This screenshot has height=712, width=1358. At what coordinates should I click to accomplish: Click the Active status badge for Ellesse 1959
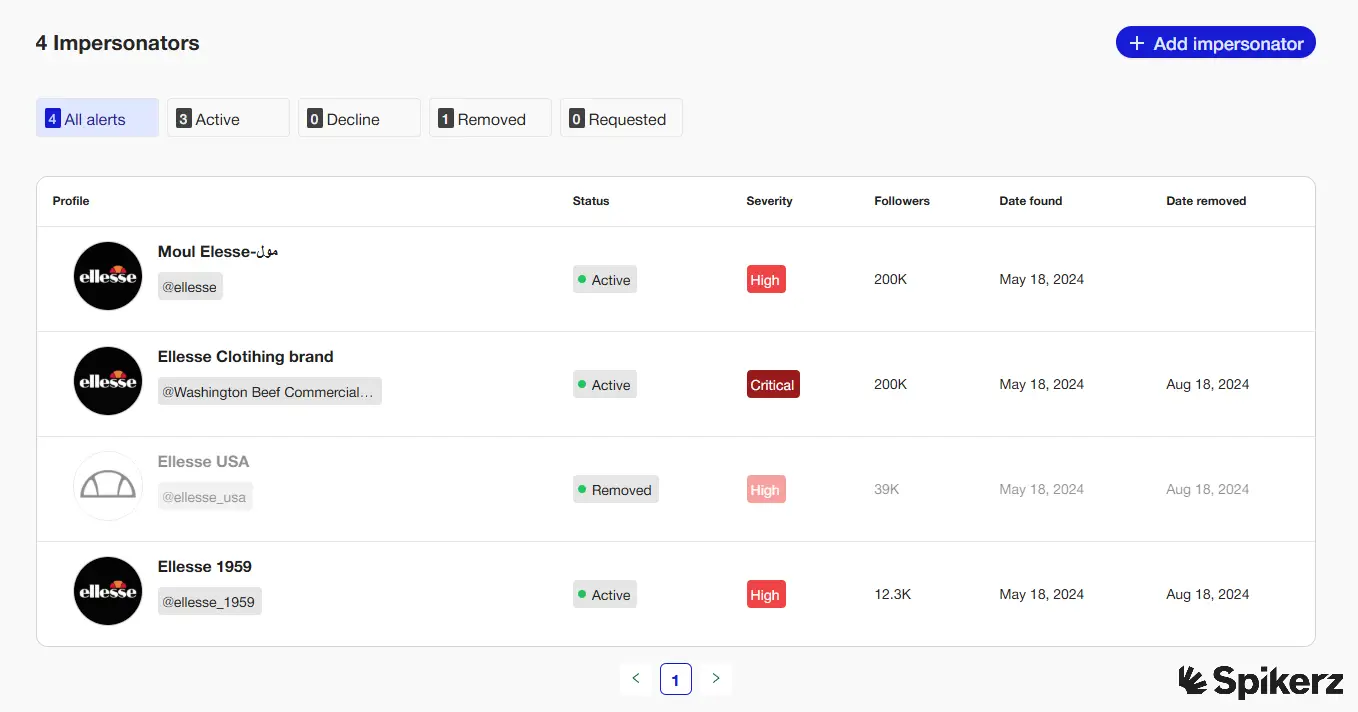pyautogui.click(x=605, y=595)
